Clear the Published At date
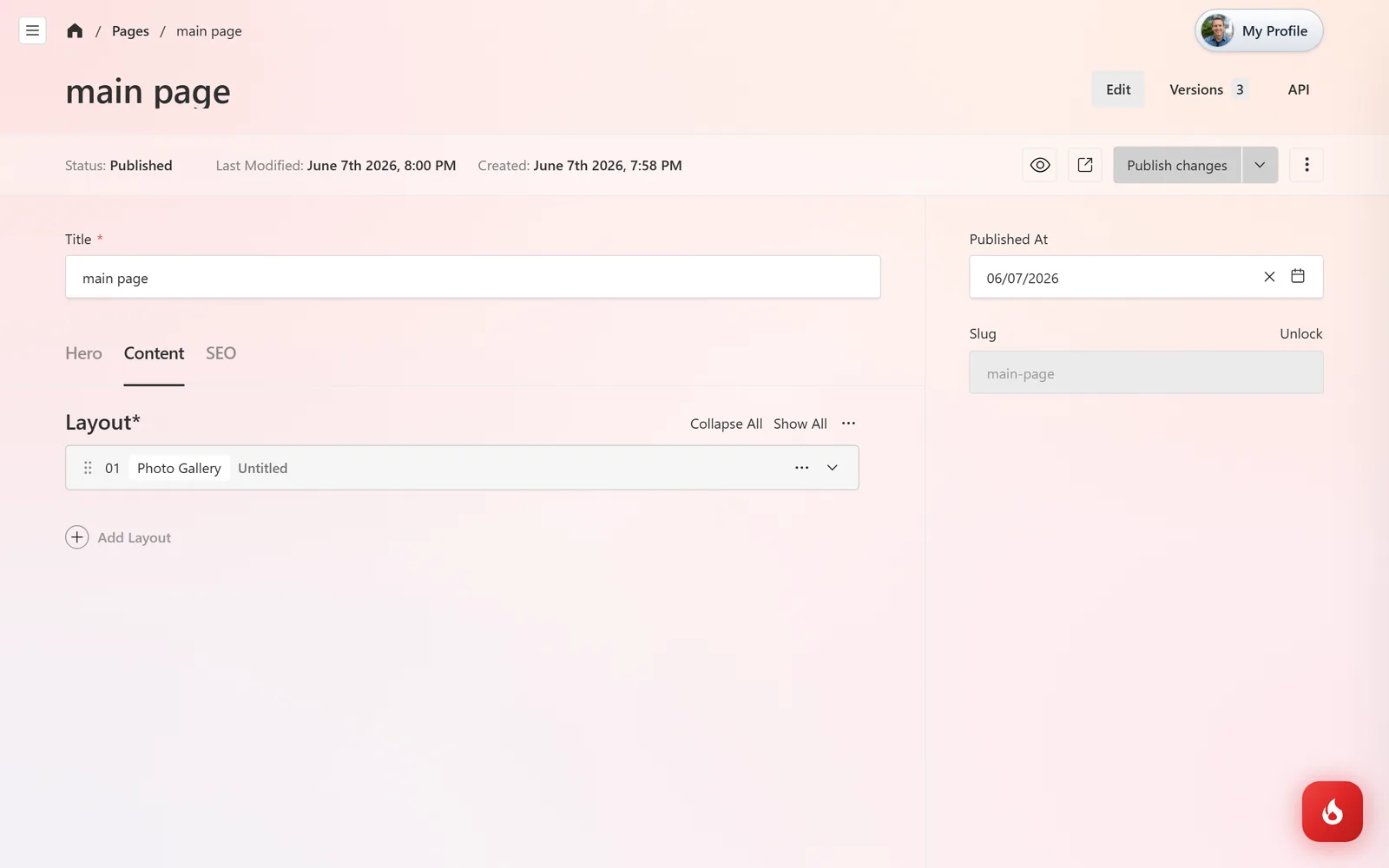Image resolution: width=1389 pixels, height=868 pixels. click(x=1269, y=277)
